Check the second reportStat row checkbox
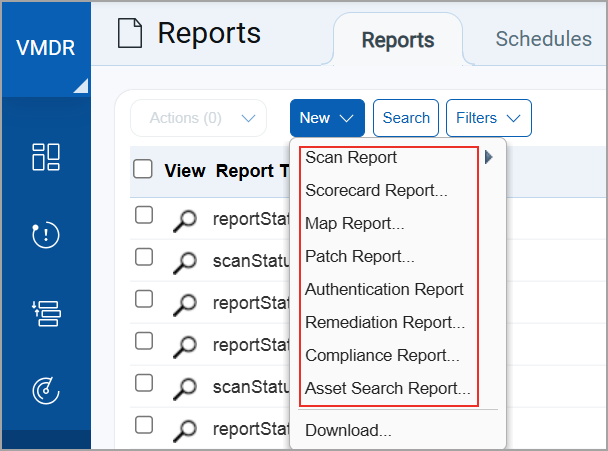608x451 pixels. coord(144,299)
